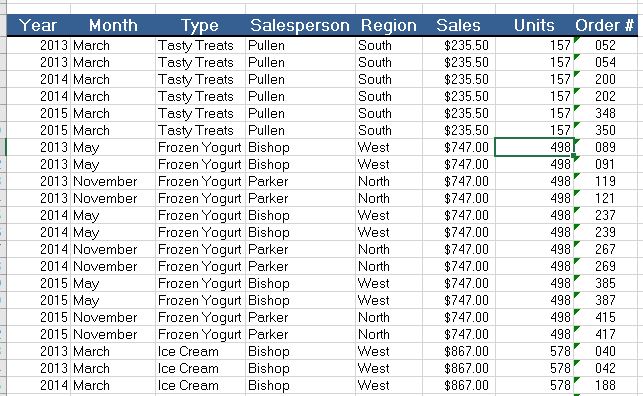Select order number cell 089
The width and height of the screenshot is (643, 396).
[x=605, y=147]
